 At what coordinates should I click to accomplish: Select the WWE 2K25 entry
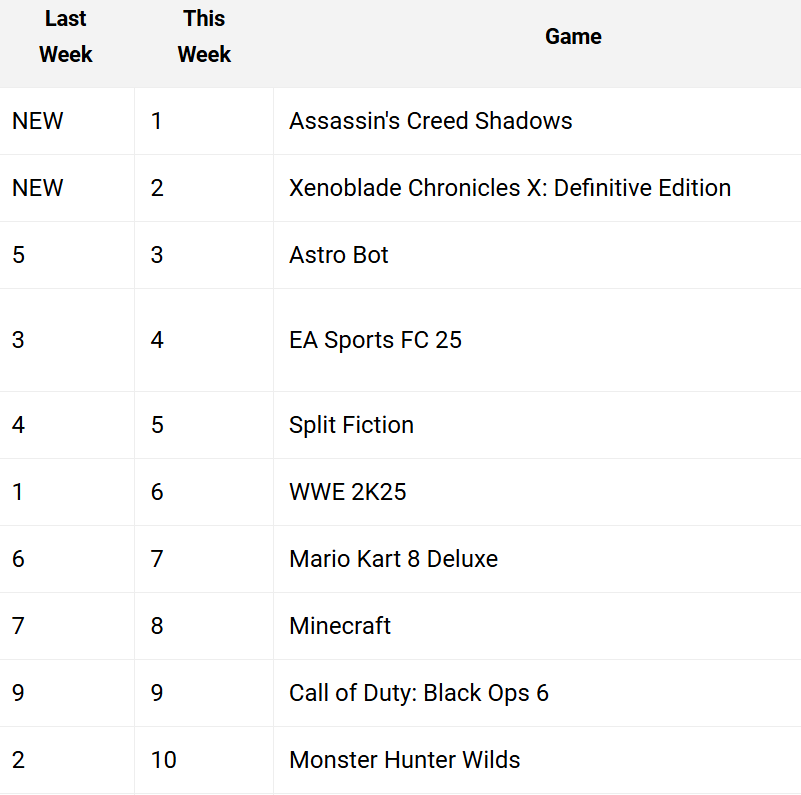[x=347, y=492]
